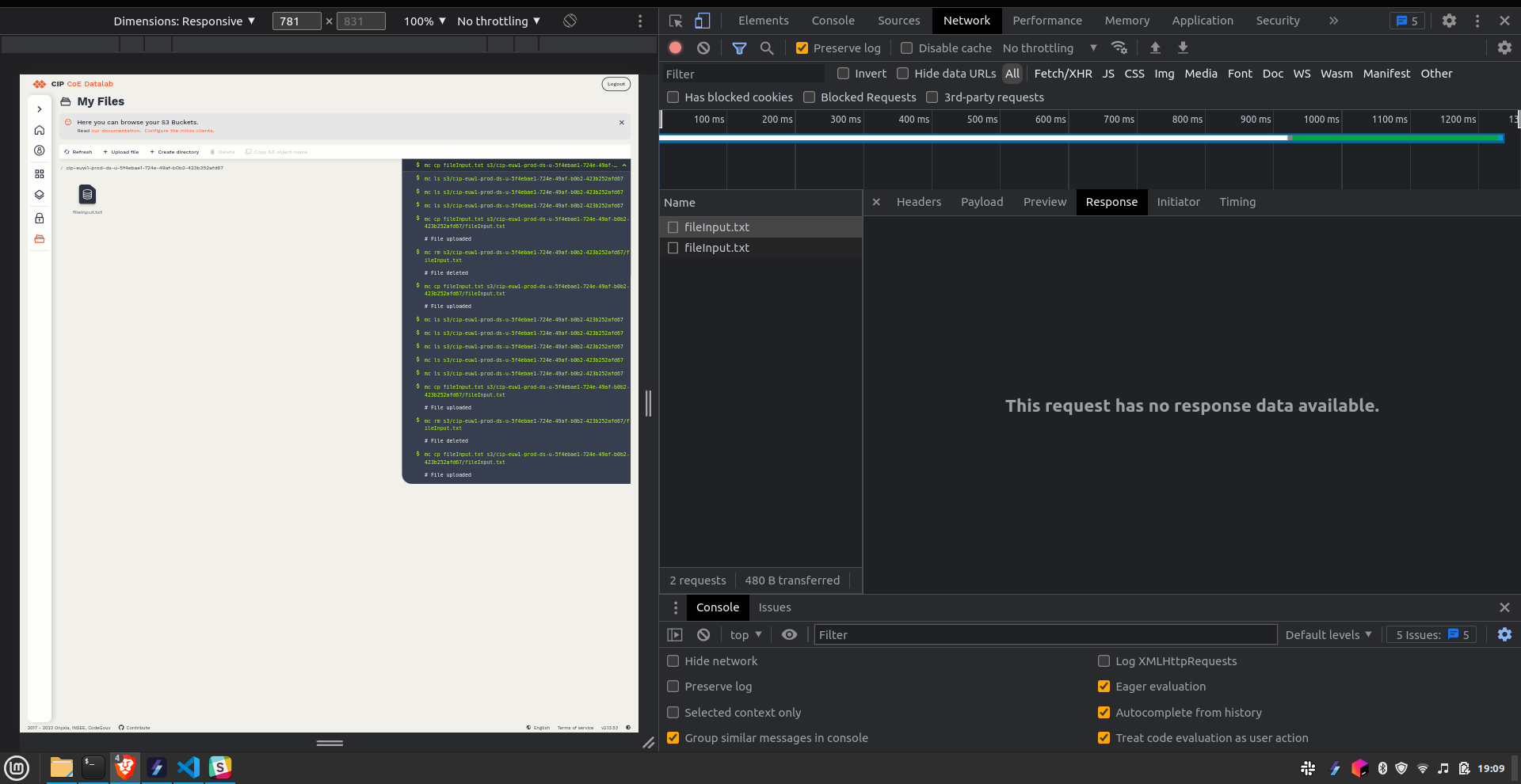Open the No throttling dropdown
The image size is (1521, 784).
click(x=1047, y=48)
